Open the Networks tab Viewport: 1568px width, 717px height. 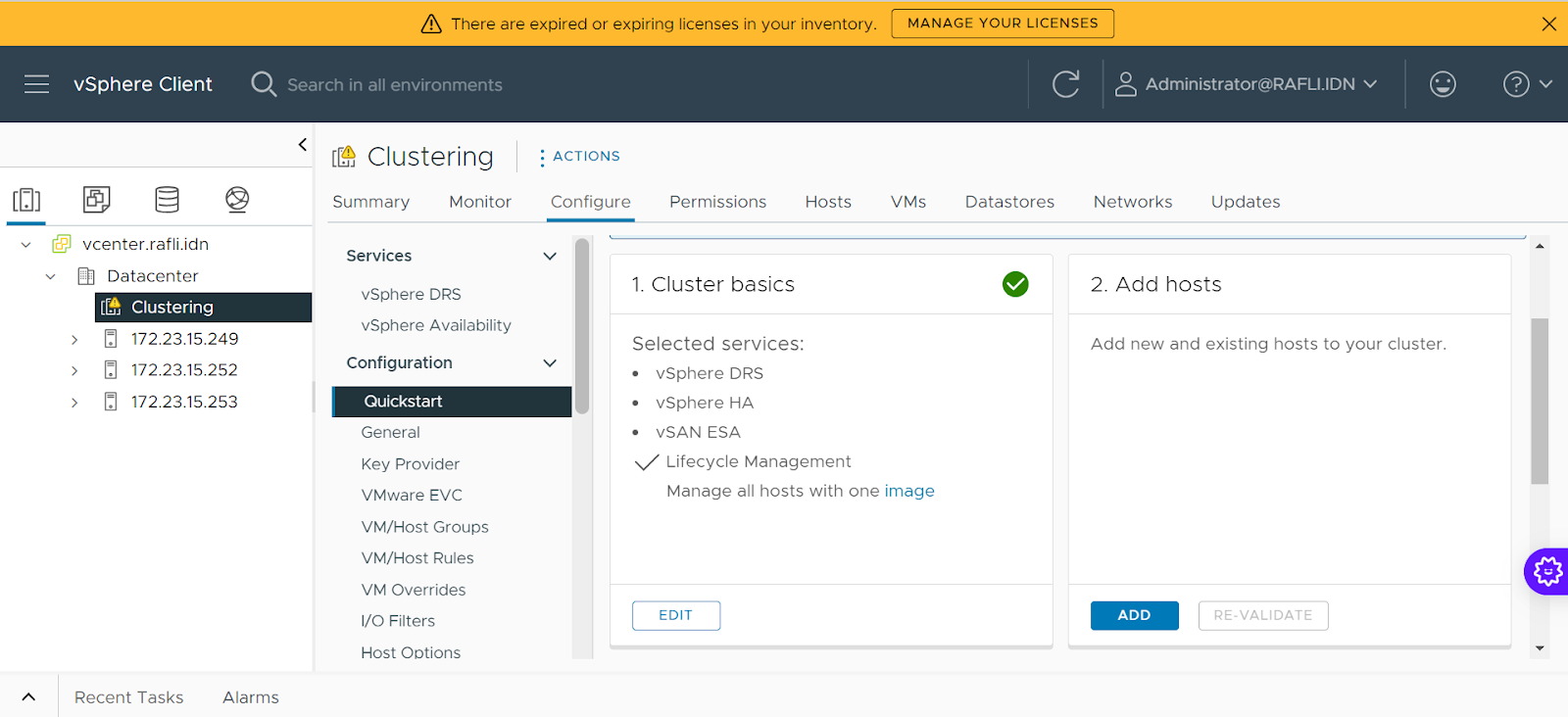point(1133,202)
